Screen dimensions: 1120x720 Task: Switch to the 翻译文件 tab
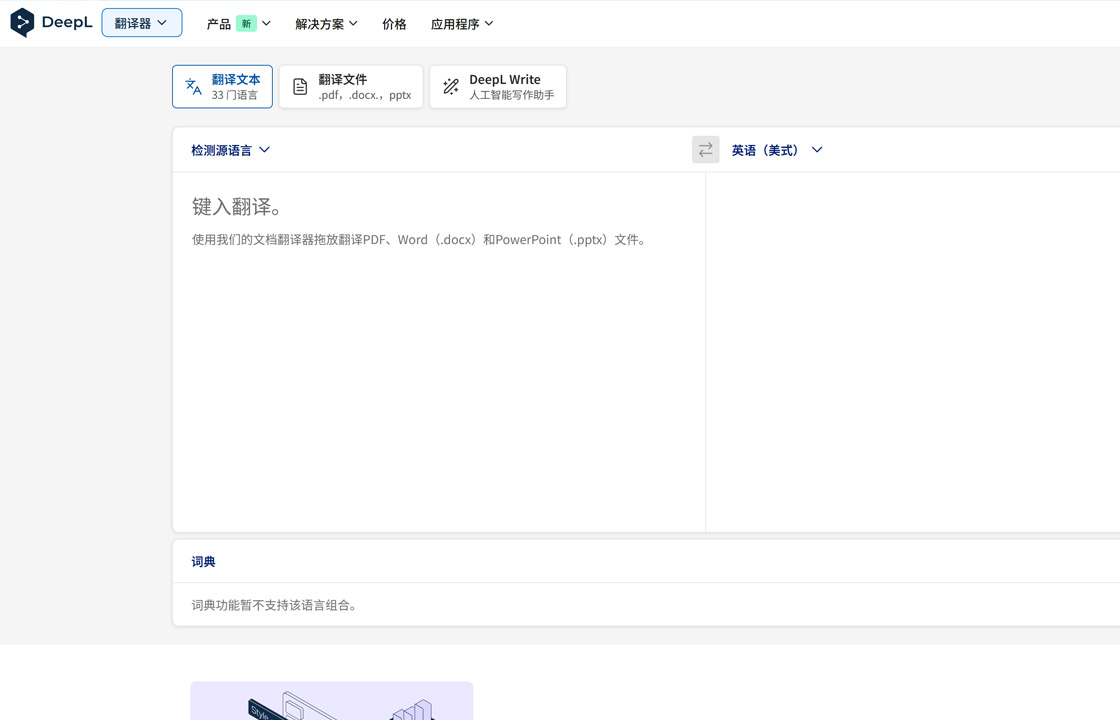(351, 86)
